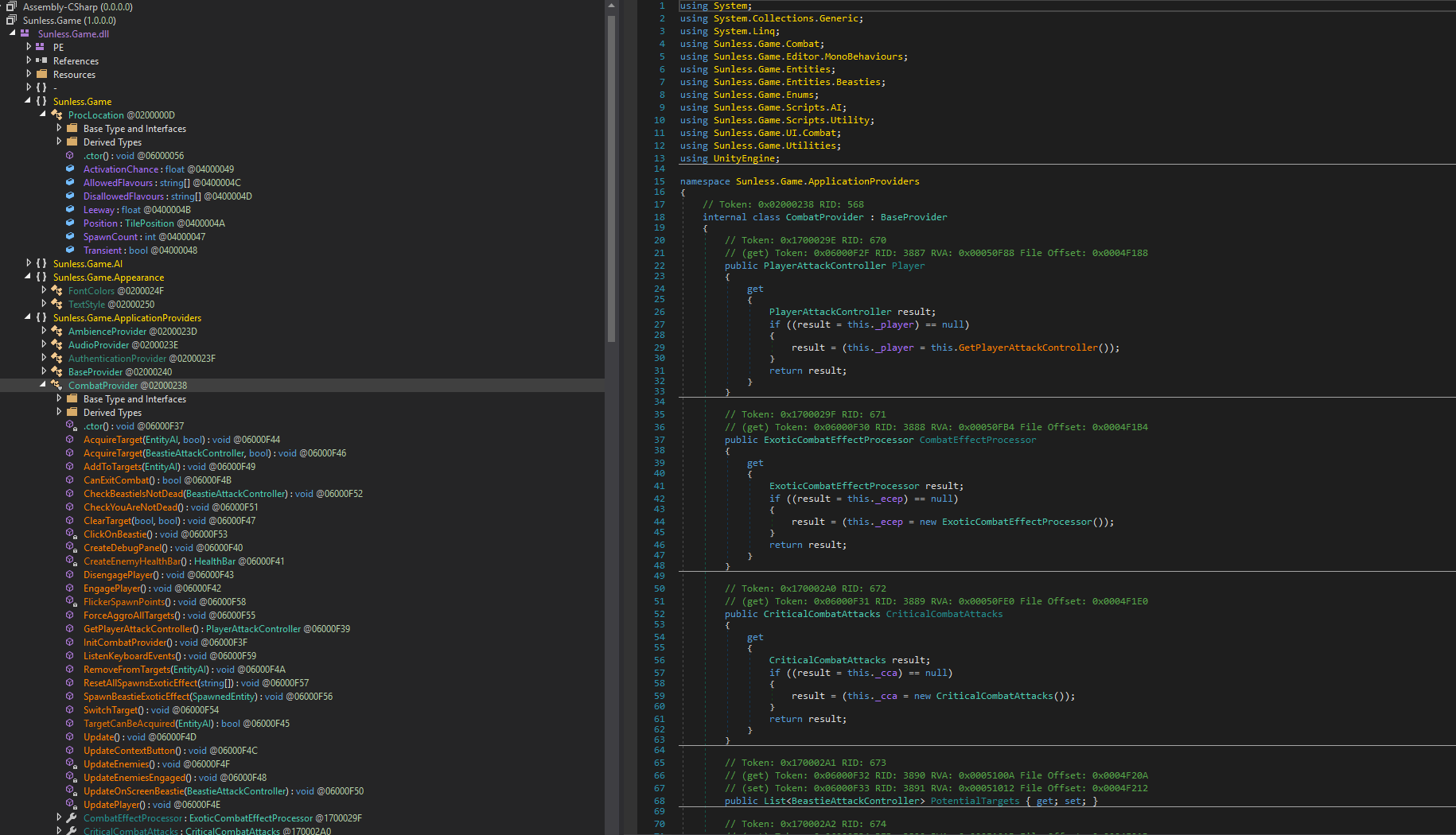Click the Base Type and Interfaces folder icon under ProcLocation
1456x835 pixels.
pyautogui.click(x=72, y=128)
